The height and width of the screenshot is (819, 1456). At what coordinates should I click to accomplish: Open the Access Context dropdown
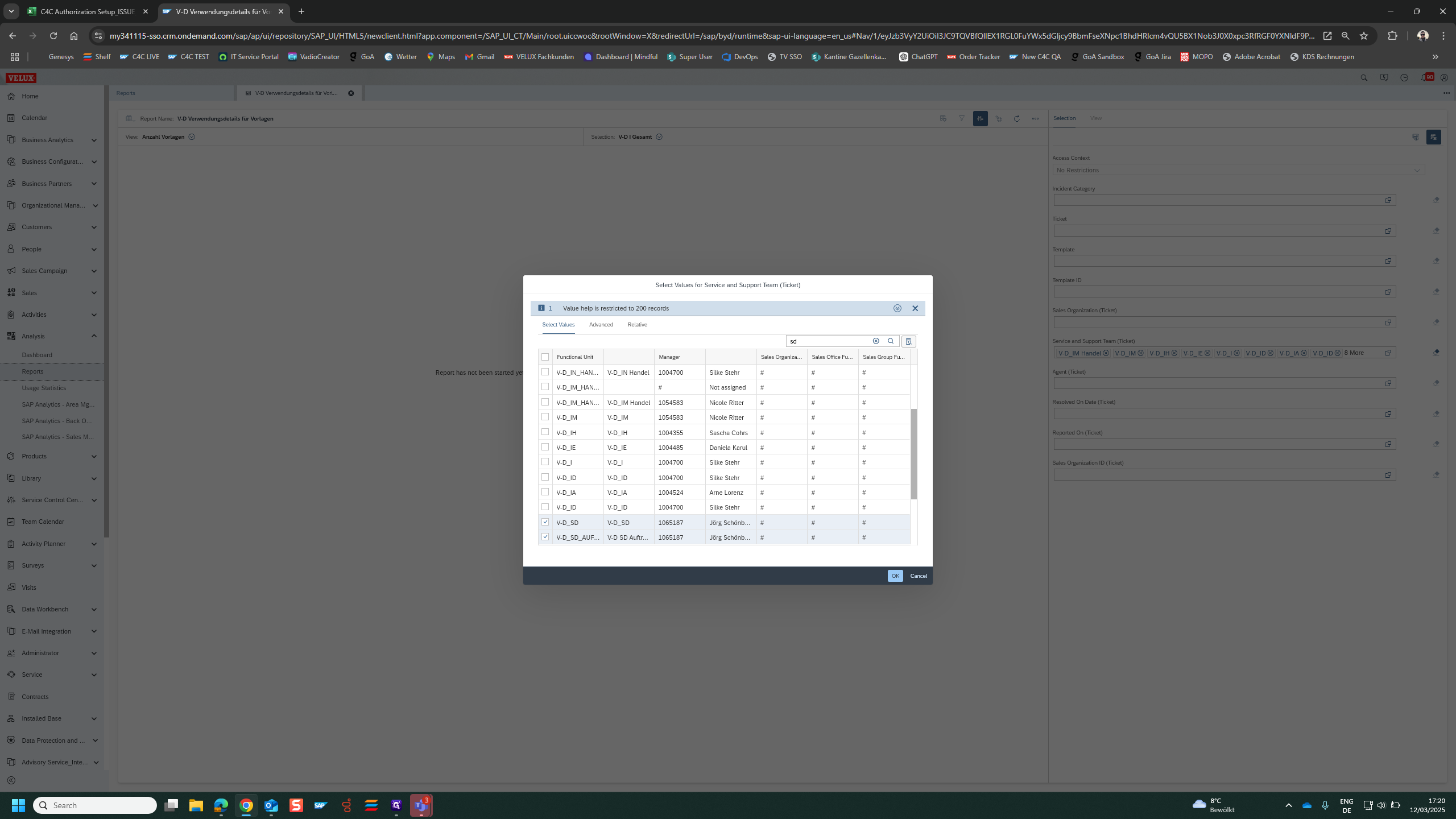tap(1417, 170)
